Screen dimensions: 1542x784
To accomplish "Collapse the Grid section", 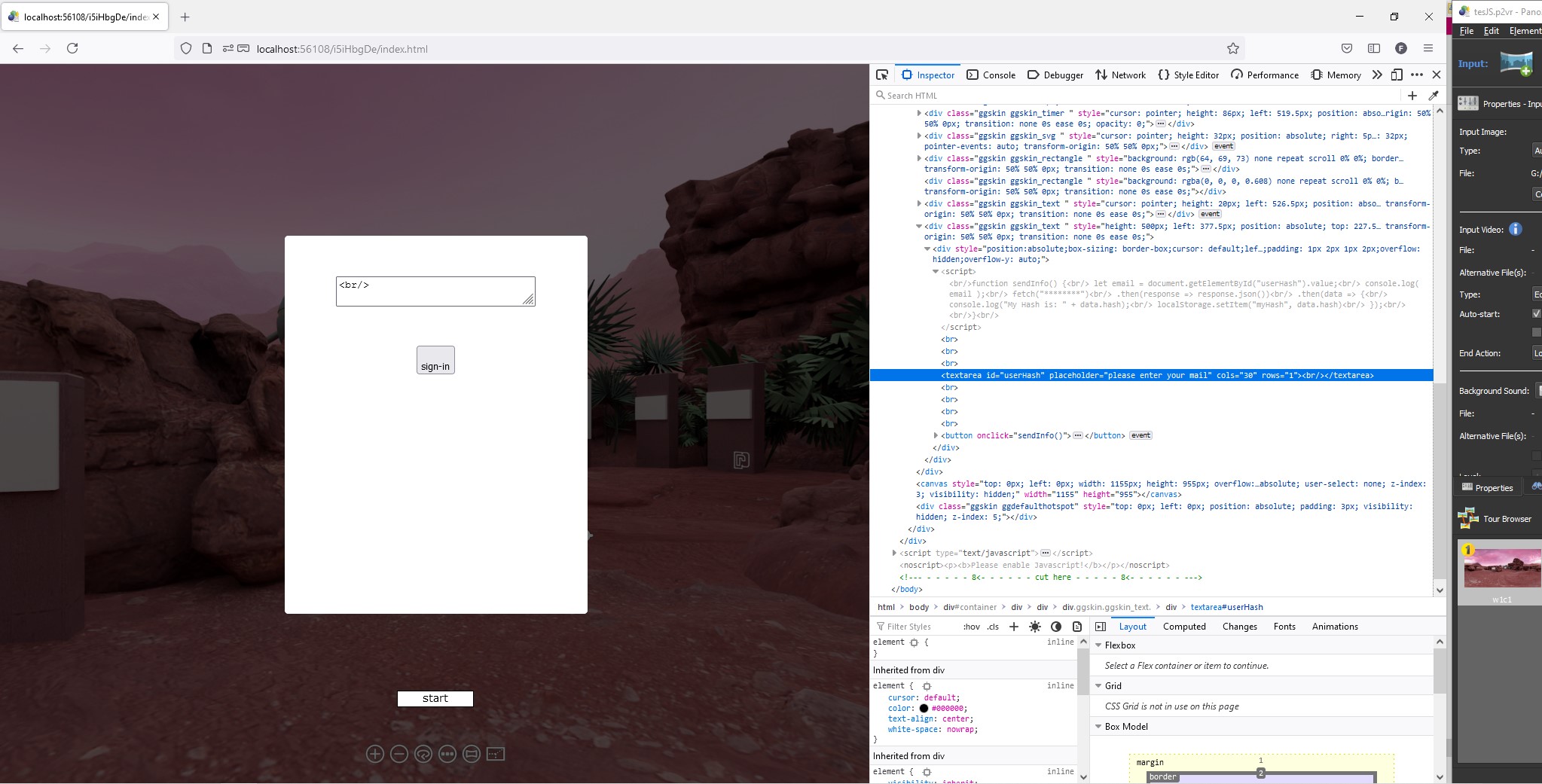I will 1098,686.
